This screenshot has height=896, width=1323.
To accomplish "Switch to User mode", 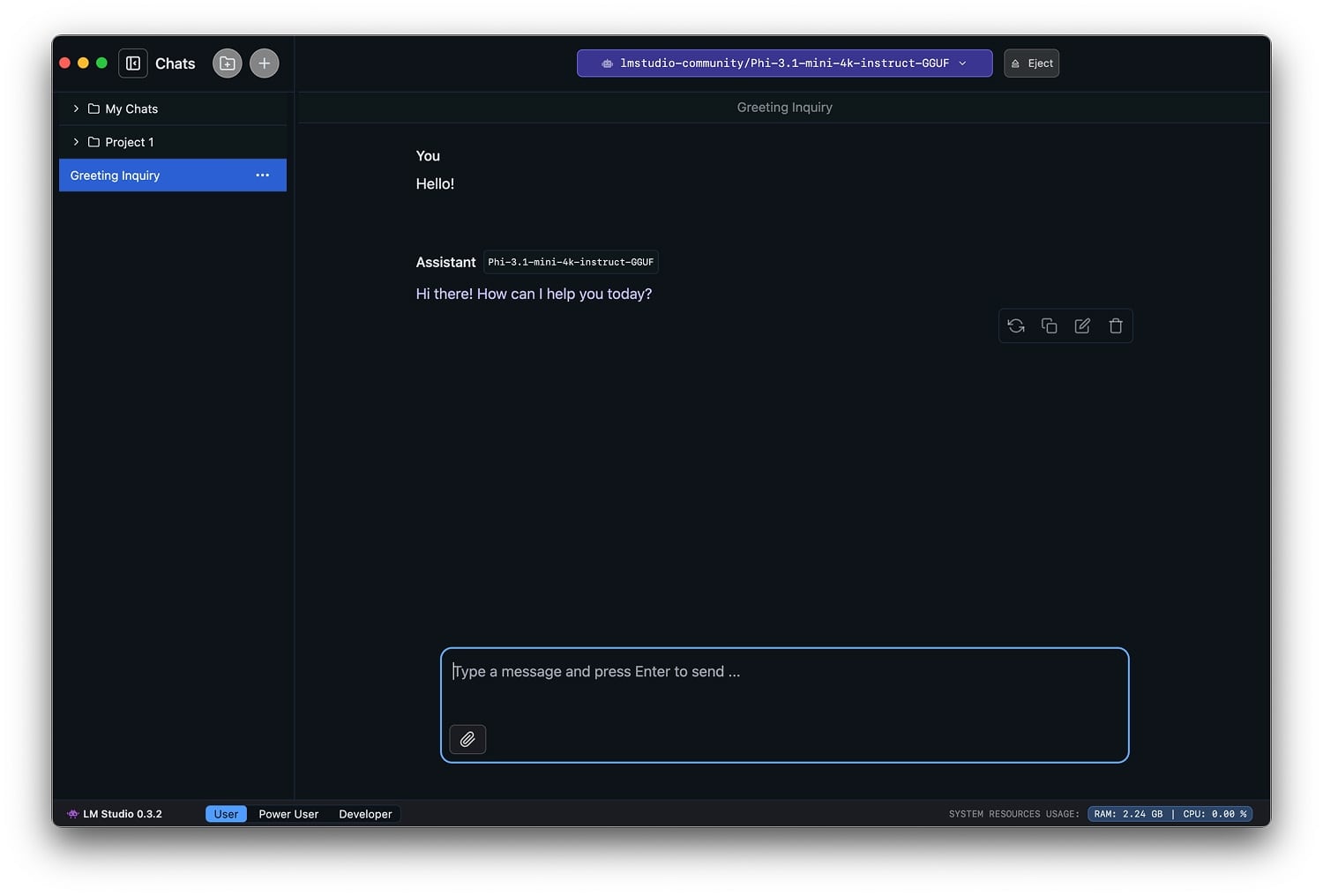I will 226,813.
